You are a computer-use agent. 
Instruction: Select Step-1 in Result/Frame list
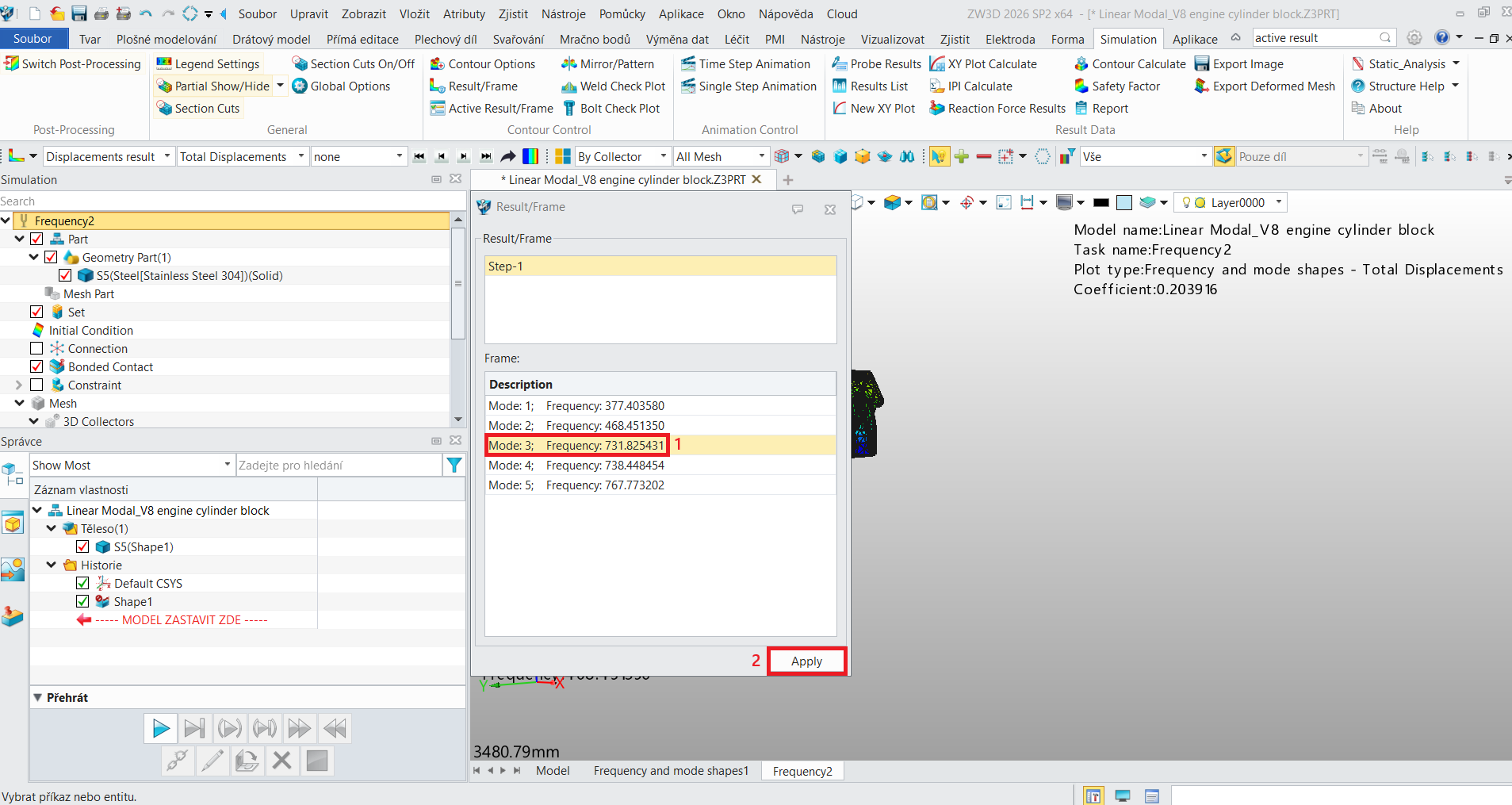click(x=660, y=266)
